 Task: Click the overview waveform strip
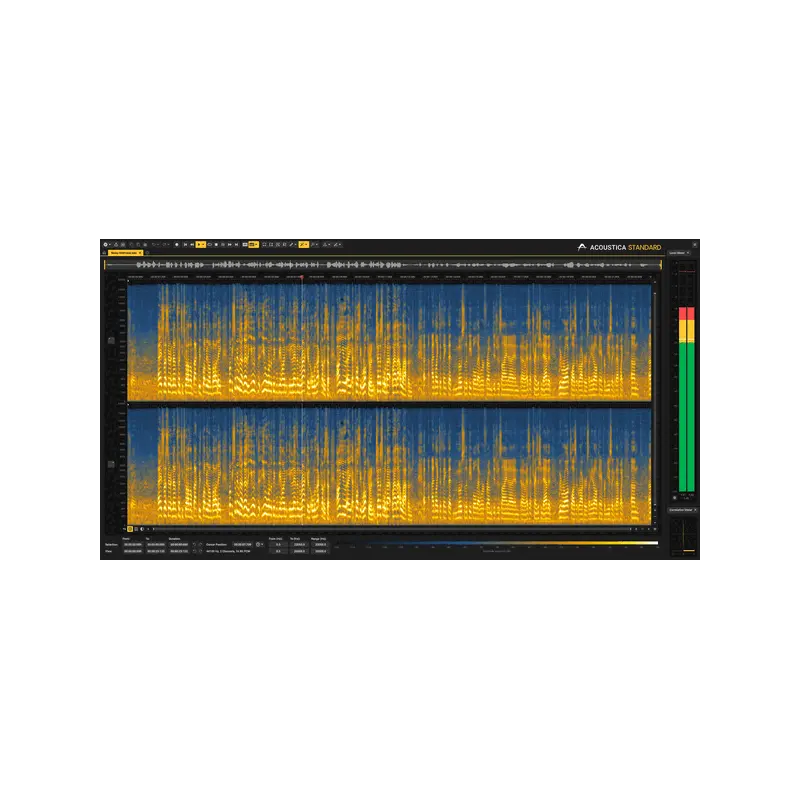[x=383, y=265]
